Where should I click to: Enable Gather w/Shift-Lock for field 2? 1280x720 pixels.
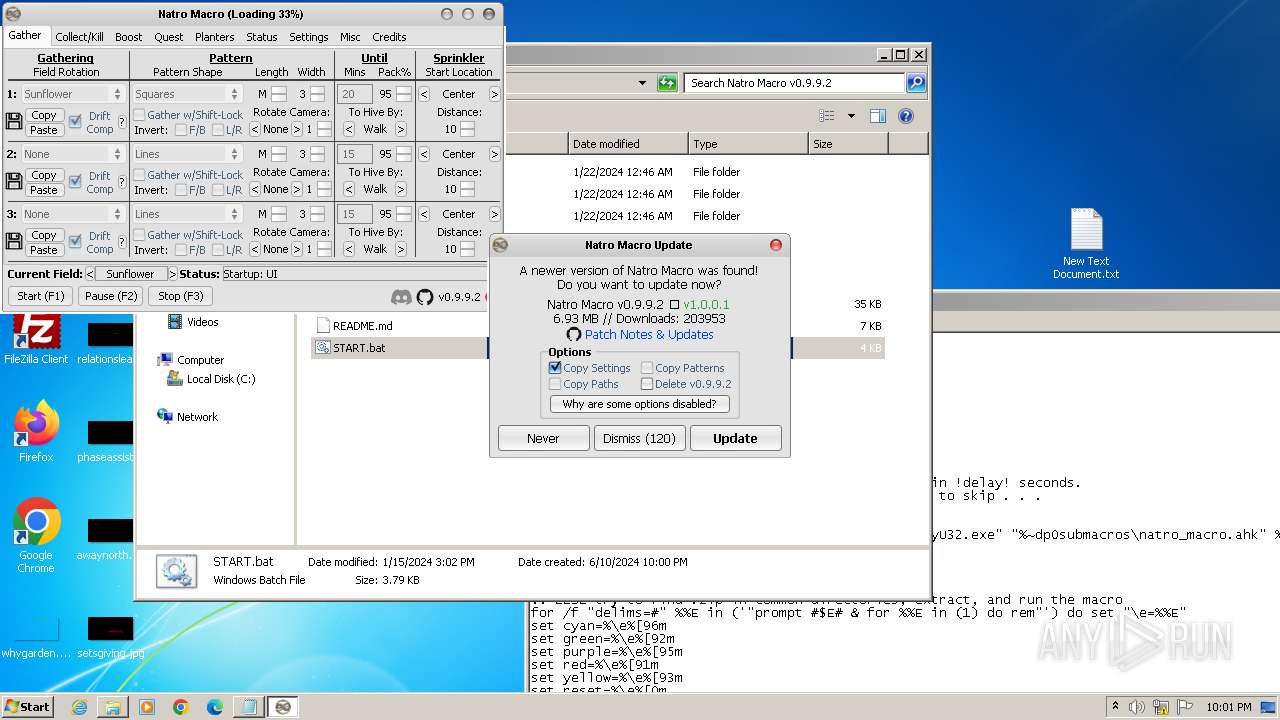pos(139,175)
